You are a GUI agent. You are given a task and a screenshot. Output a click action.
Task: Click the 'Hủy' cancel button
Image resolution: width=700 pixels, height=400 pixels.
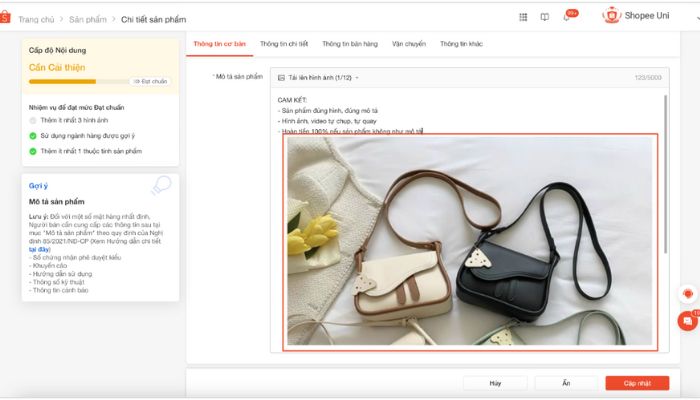point(494,383)
